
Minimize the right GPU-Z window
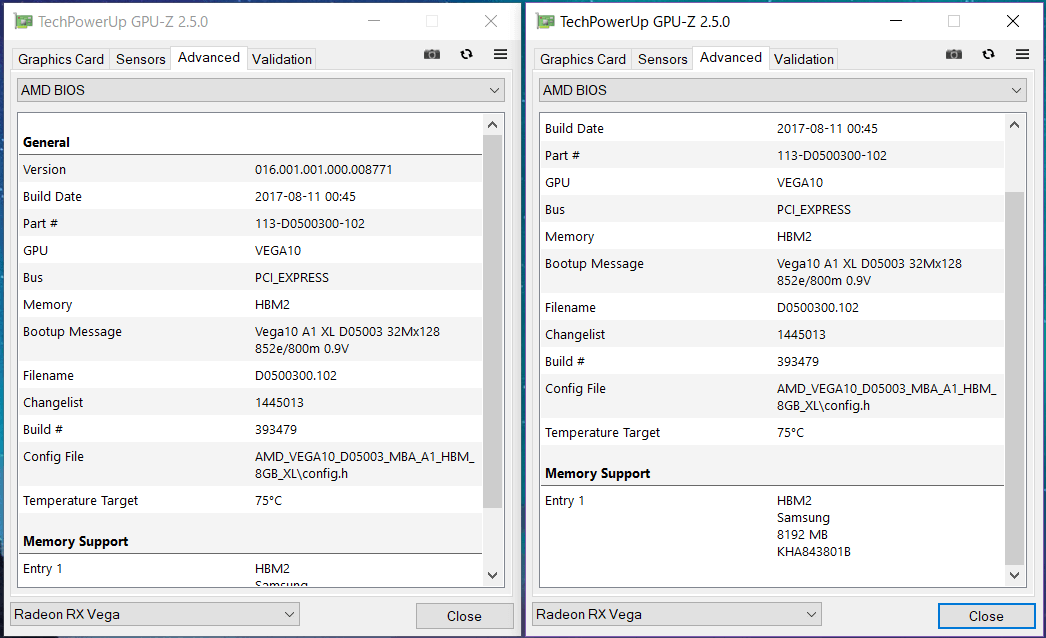click(896, 21)
